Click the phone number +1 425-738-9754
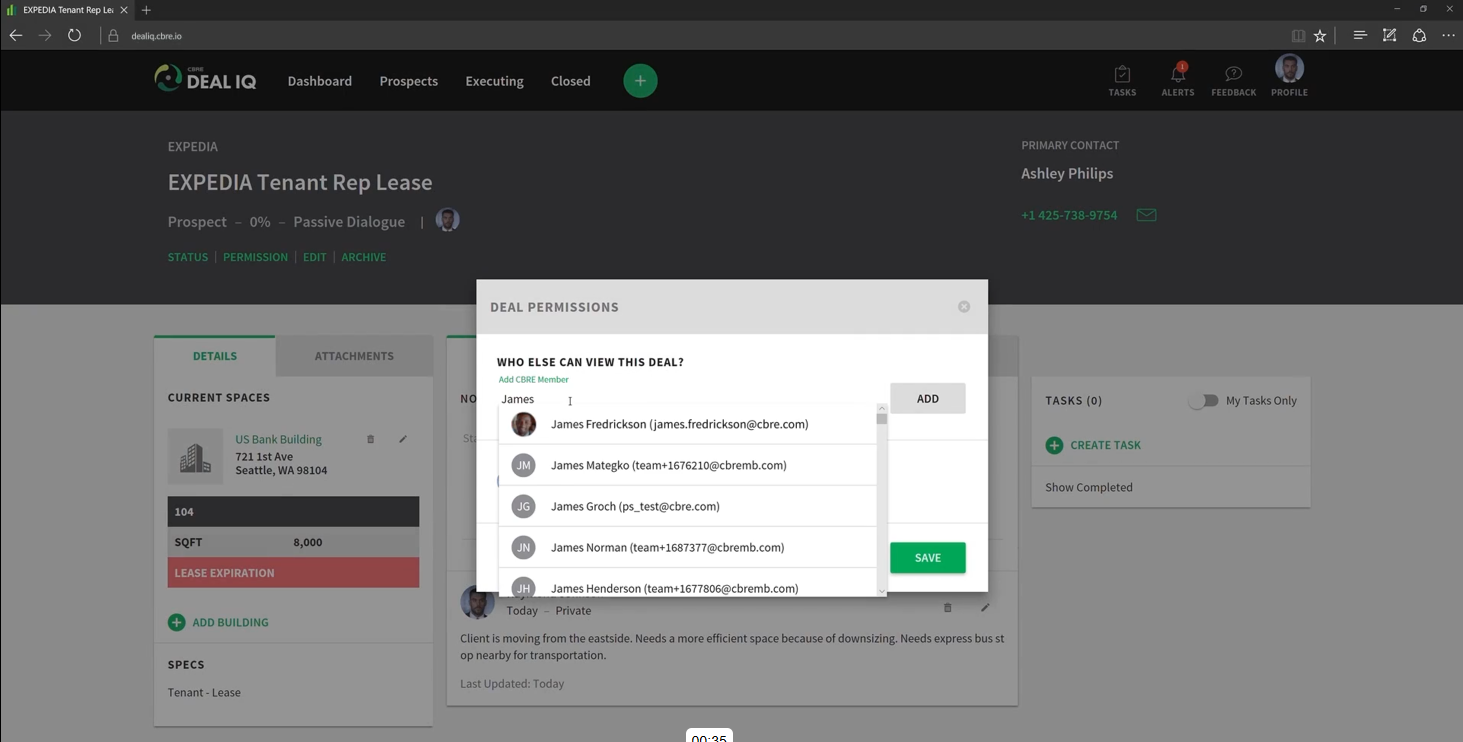Image resolution: width=1463 pixels, height=742 pixels. (1069, 215)
